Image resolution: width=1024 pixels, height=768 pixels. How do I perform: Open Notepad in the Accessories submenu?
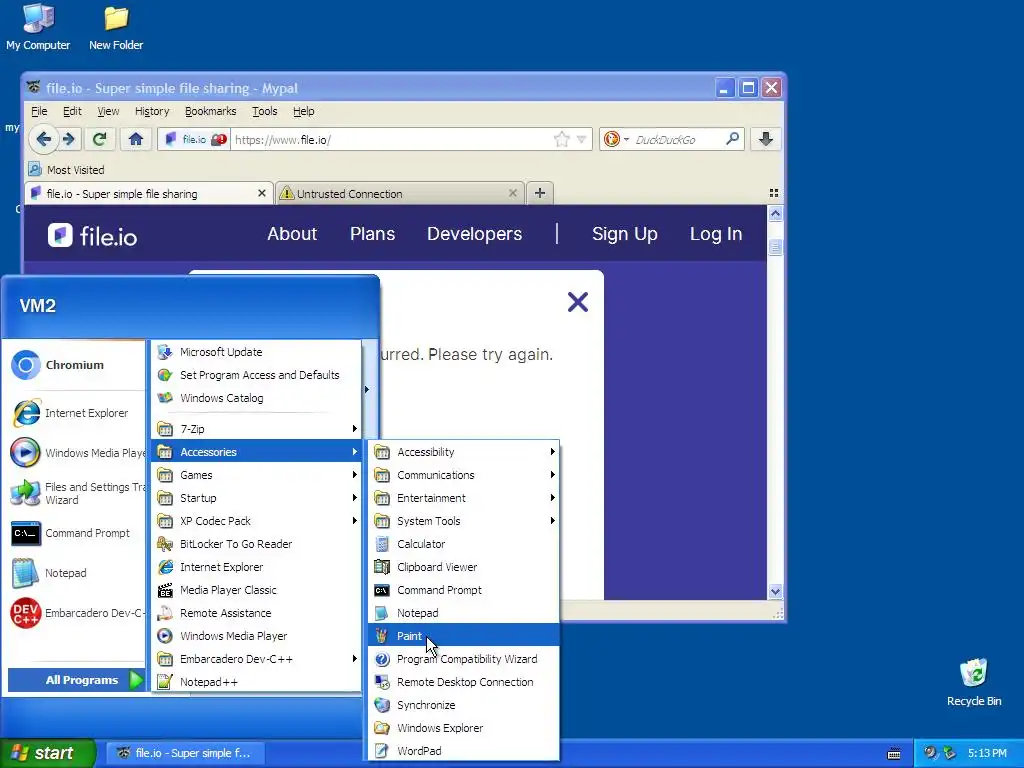pos(463,613)
